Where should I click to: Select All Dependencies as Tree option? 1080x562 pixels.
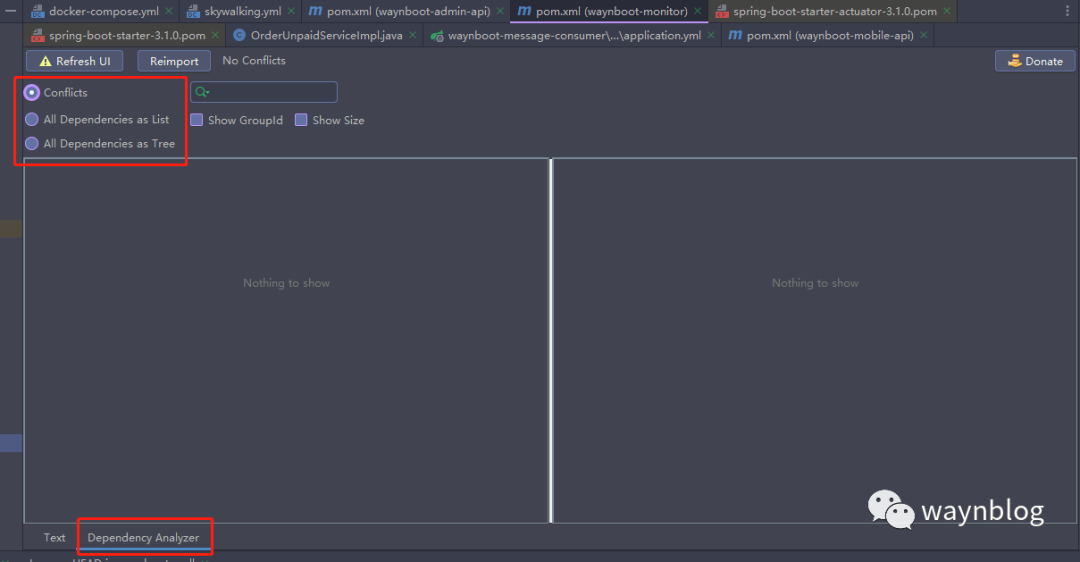coord(32,143)
